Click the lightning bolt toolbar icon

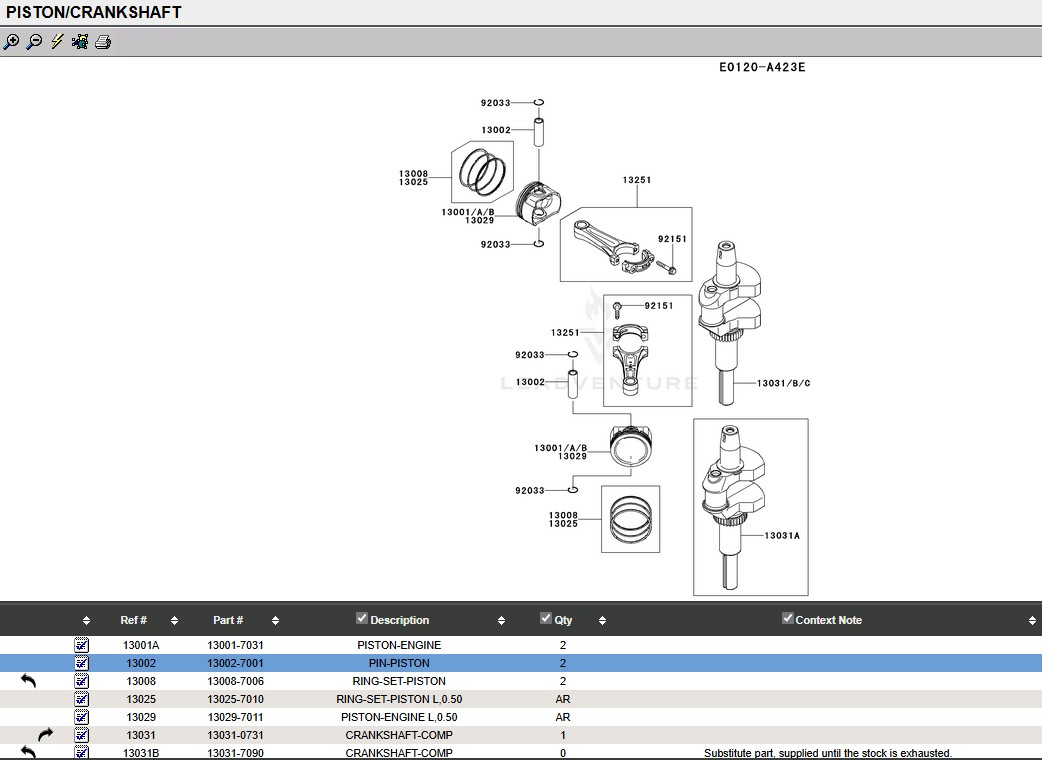57,42
